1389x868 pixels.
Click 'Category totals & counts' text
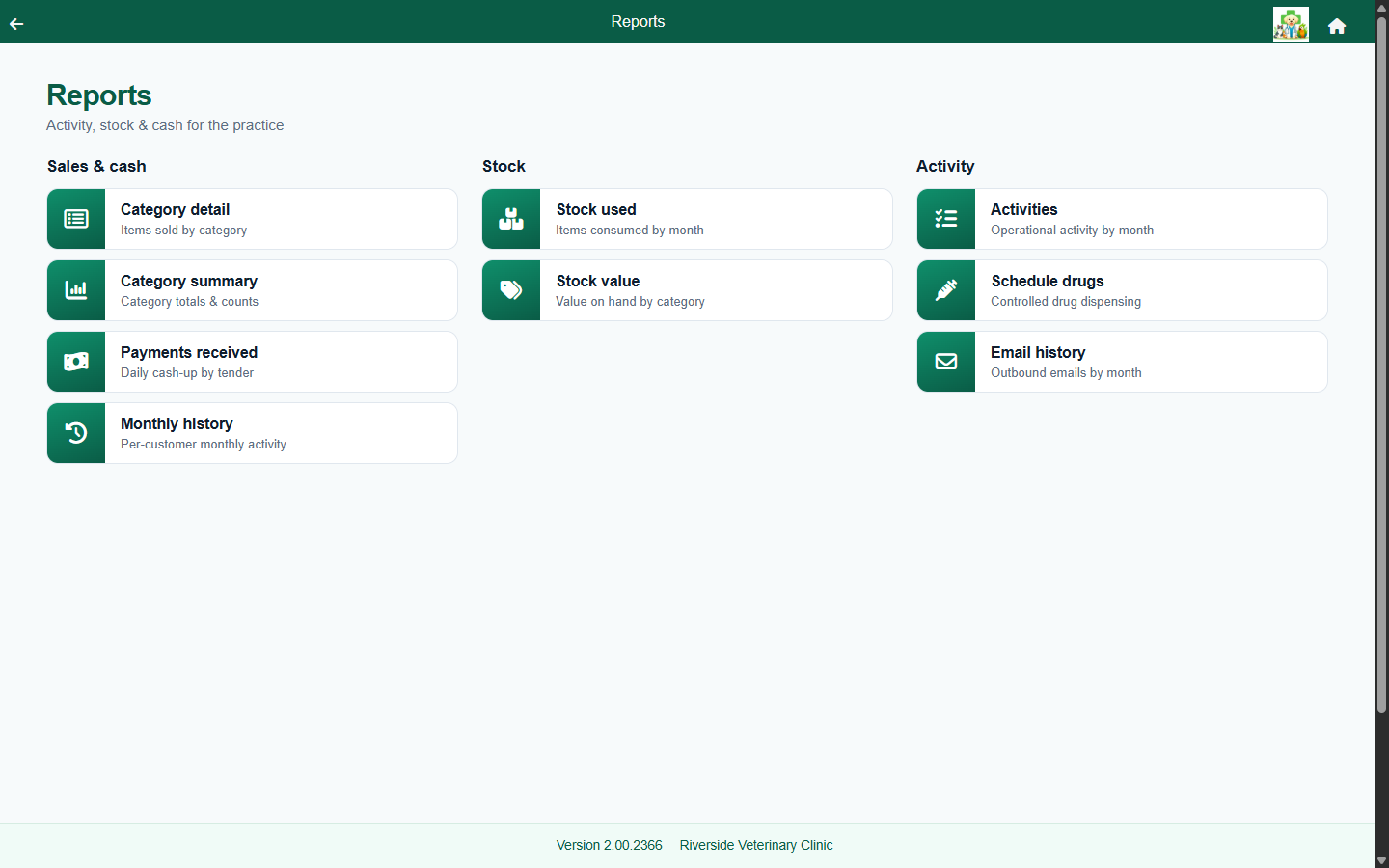[189, 302]
